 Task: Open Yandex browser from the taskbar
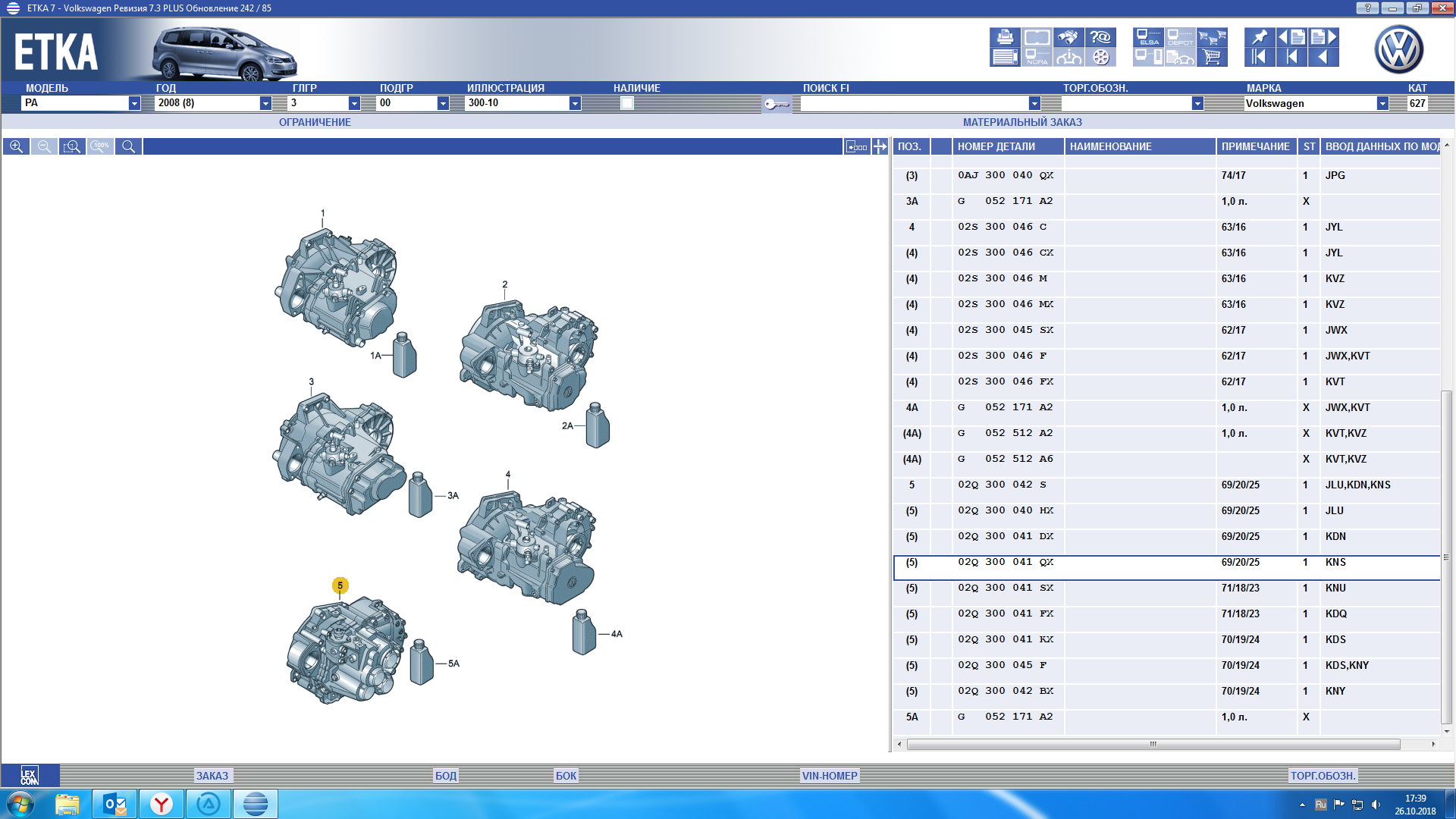click(x=162, y=804)
